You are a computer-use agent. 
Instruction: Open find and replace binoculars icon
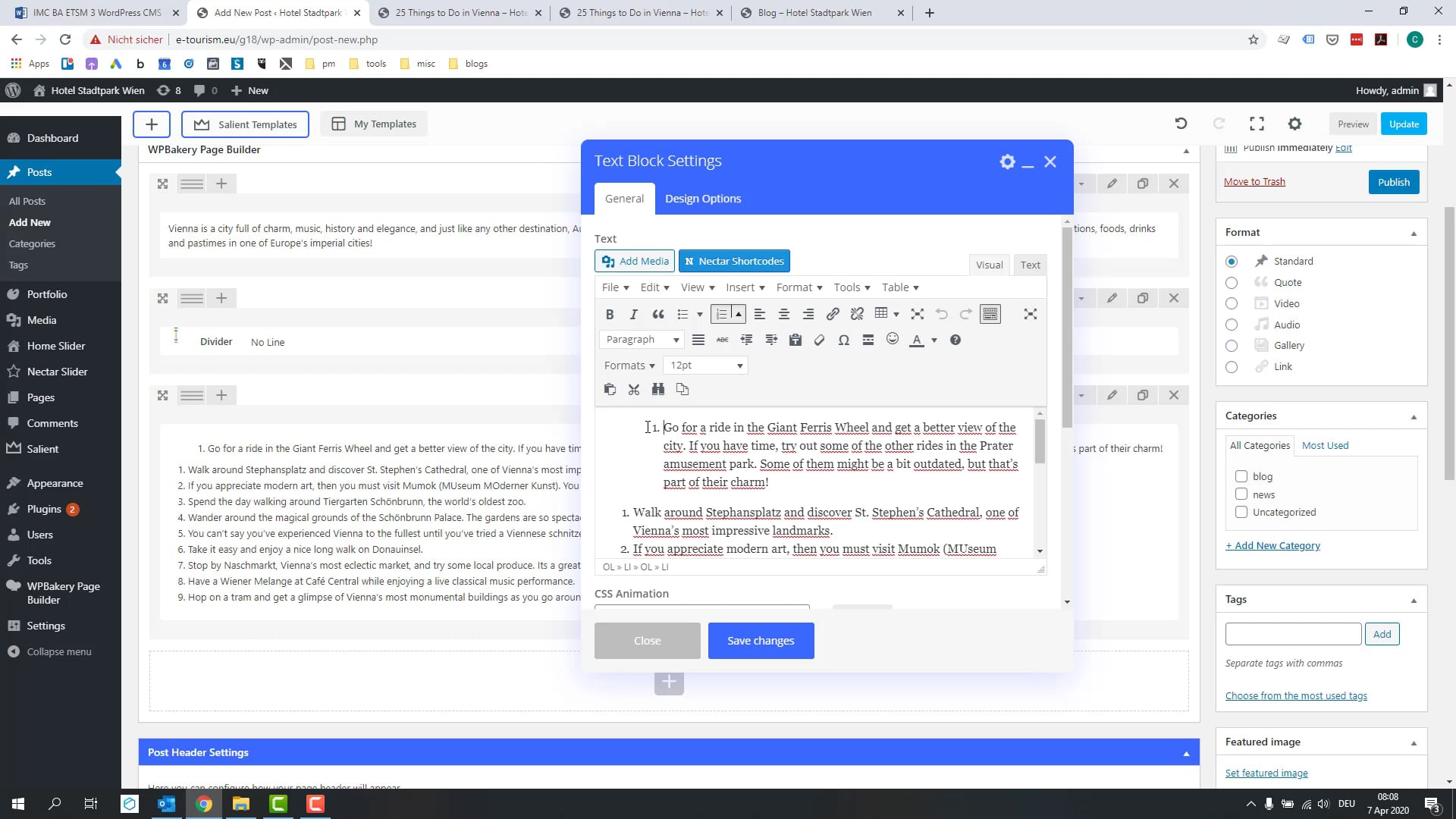click(658, 389)
